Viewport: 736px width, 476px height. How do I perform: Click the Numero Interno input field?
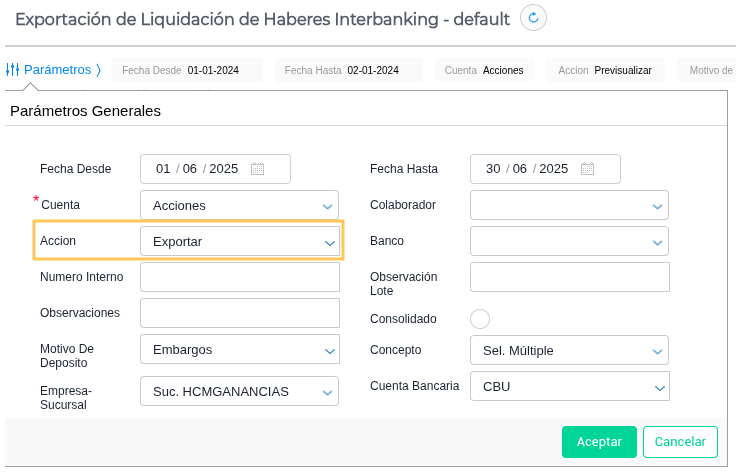pyautogui.click(x=240, y=277)
